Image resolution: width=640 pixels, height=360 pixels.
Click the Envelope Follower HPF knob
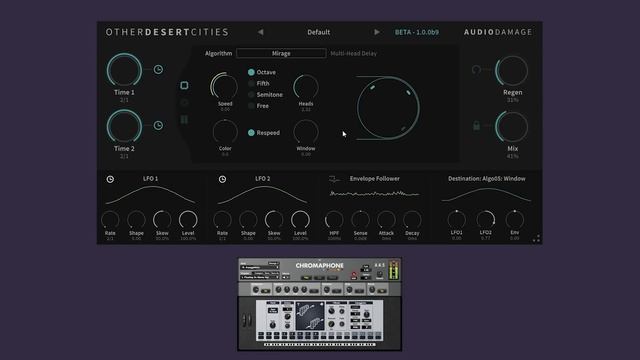[x=334, y=220]
